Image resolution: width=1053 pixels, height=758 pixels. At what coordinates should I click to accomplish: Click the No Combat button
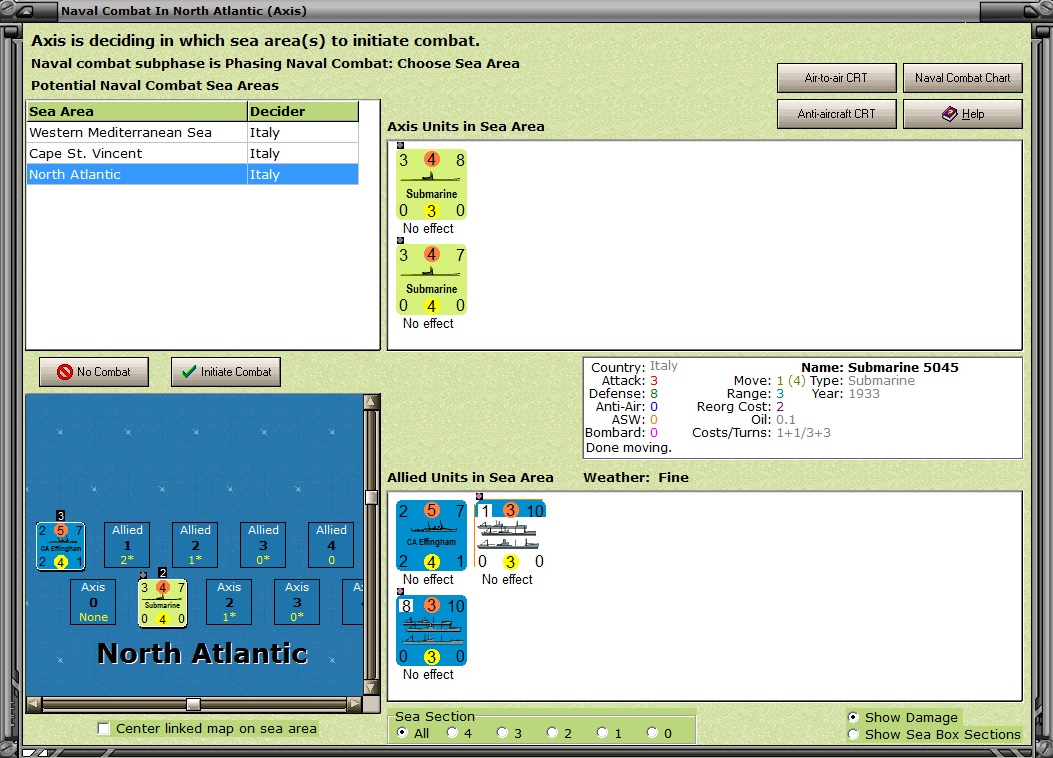(x=94, y=372)
